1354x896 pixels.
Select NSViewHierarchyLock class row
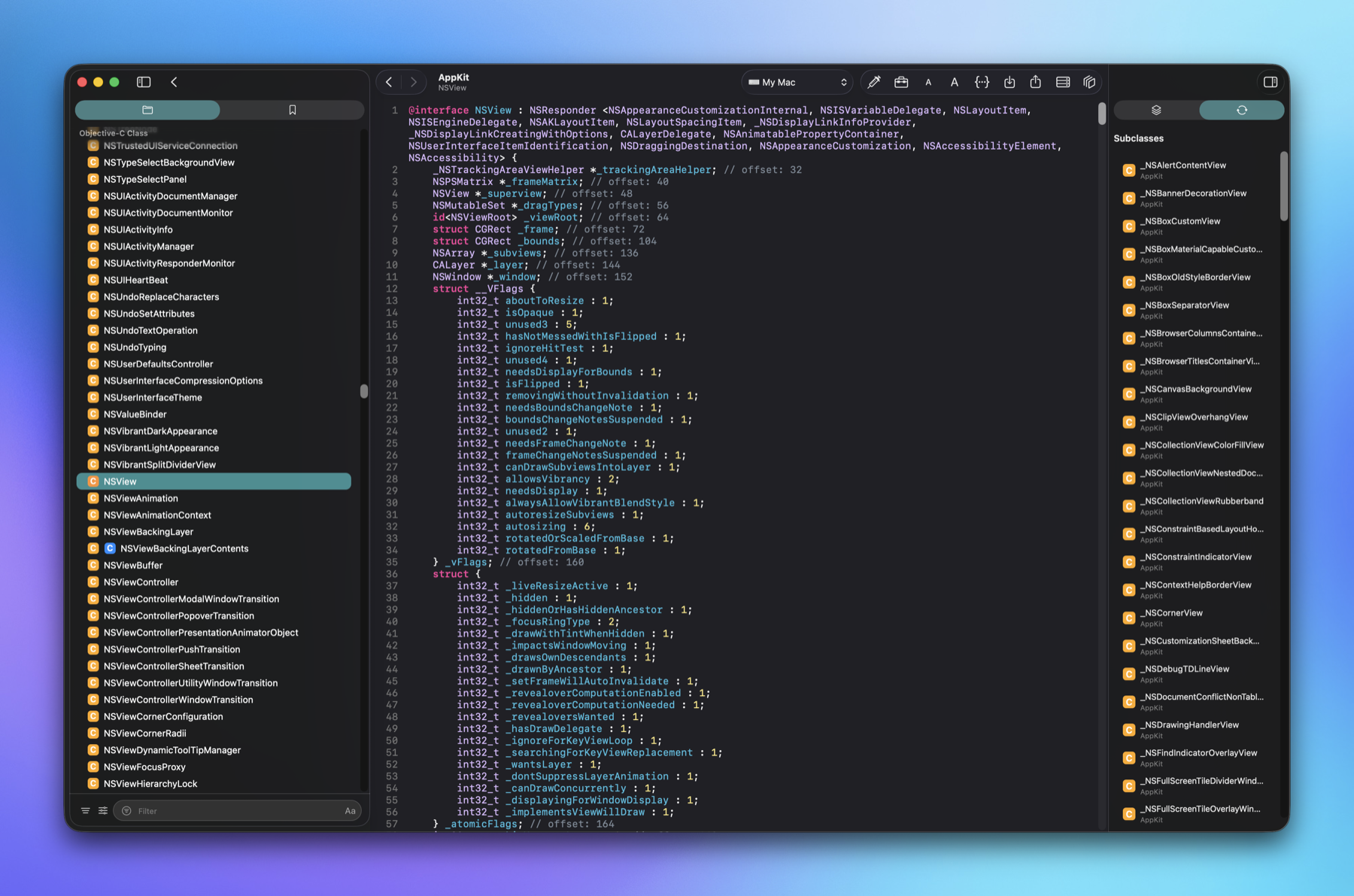[x=214, y=784]
